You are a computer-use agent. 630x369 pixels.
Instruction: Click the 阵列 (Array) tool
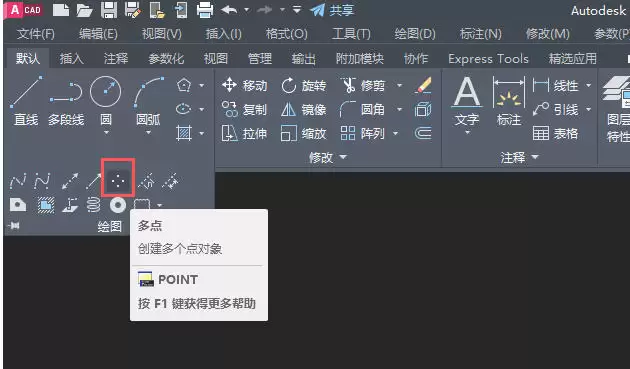point(362,133)
